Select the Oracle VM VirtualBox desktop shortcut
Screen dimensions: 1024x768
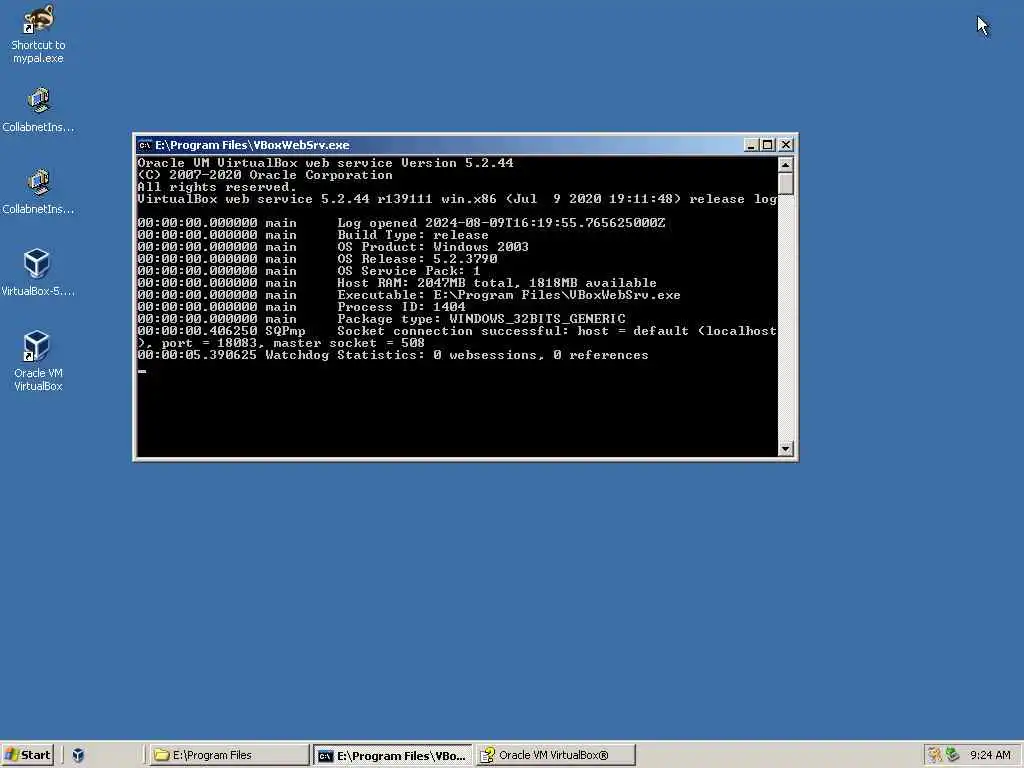coord(38,362)
